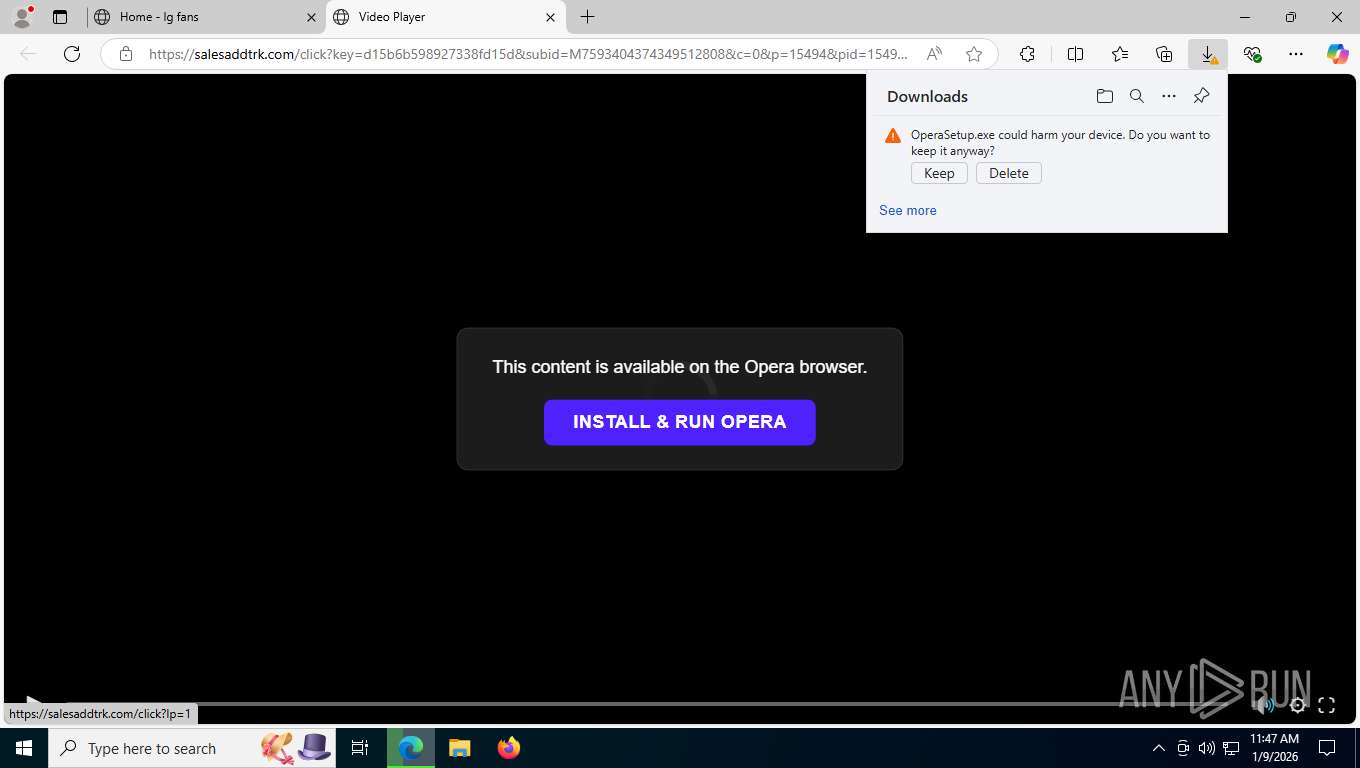Open the tab actions menu icon
Image resolution: width=1360 pixels, height=768 pixels.
pyautogui.click(x=60, y=17)
